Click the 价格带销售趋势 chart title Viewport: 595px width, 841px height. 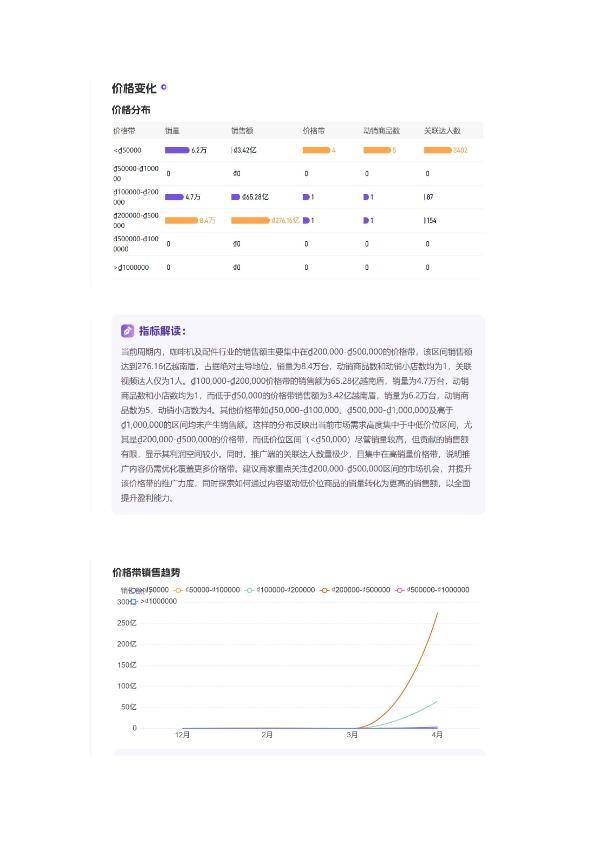(146, 573)
